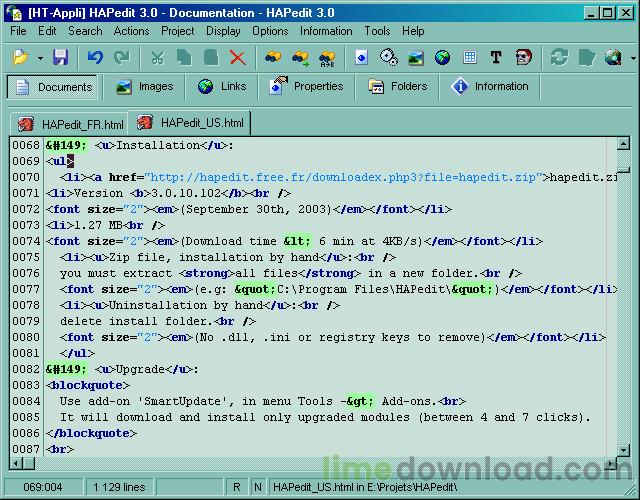640x500 pixels.
Task: Click 'delete install folder' text line 0079
Action: pos(137,321)
